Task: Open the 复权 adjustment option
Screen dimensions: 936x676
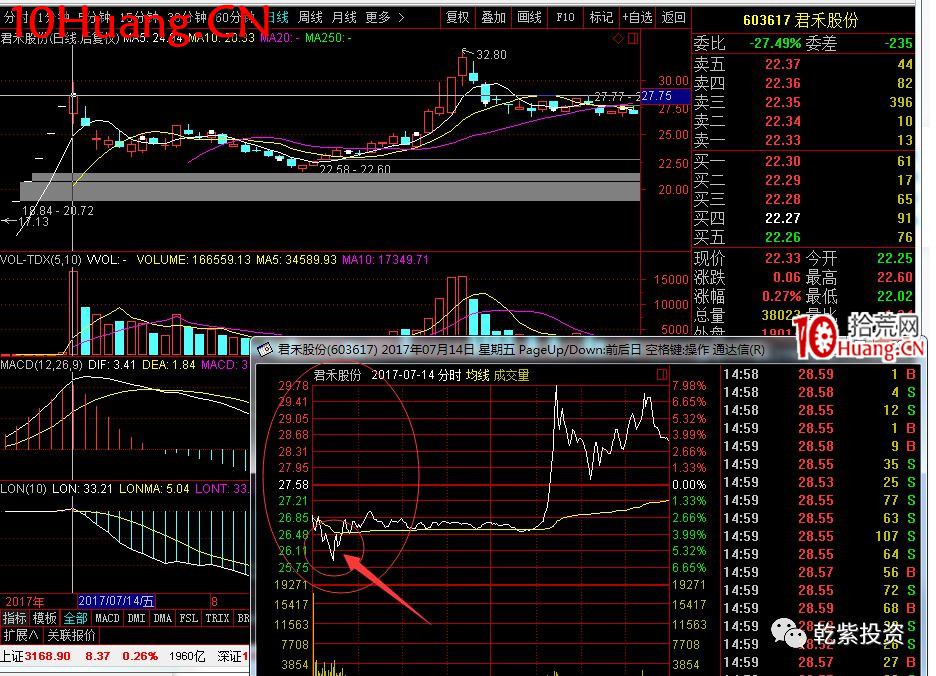Action: pos(457,17)
